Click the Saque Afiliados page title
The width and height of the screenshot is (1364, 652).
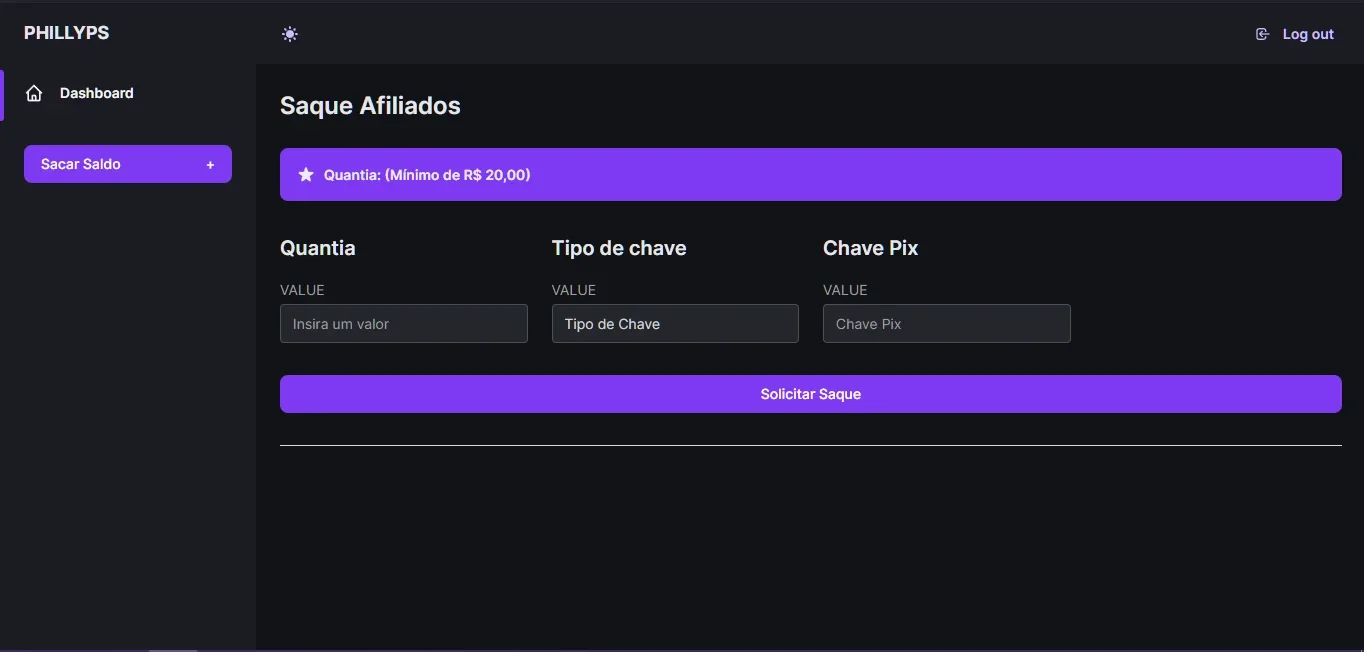[370, 106]
